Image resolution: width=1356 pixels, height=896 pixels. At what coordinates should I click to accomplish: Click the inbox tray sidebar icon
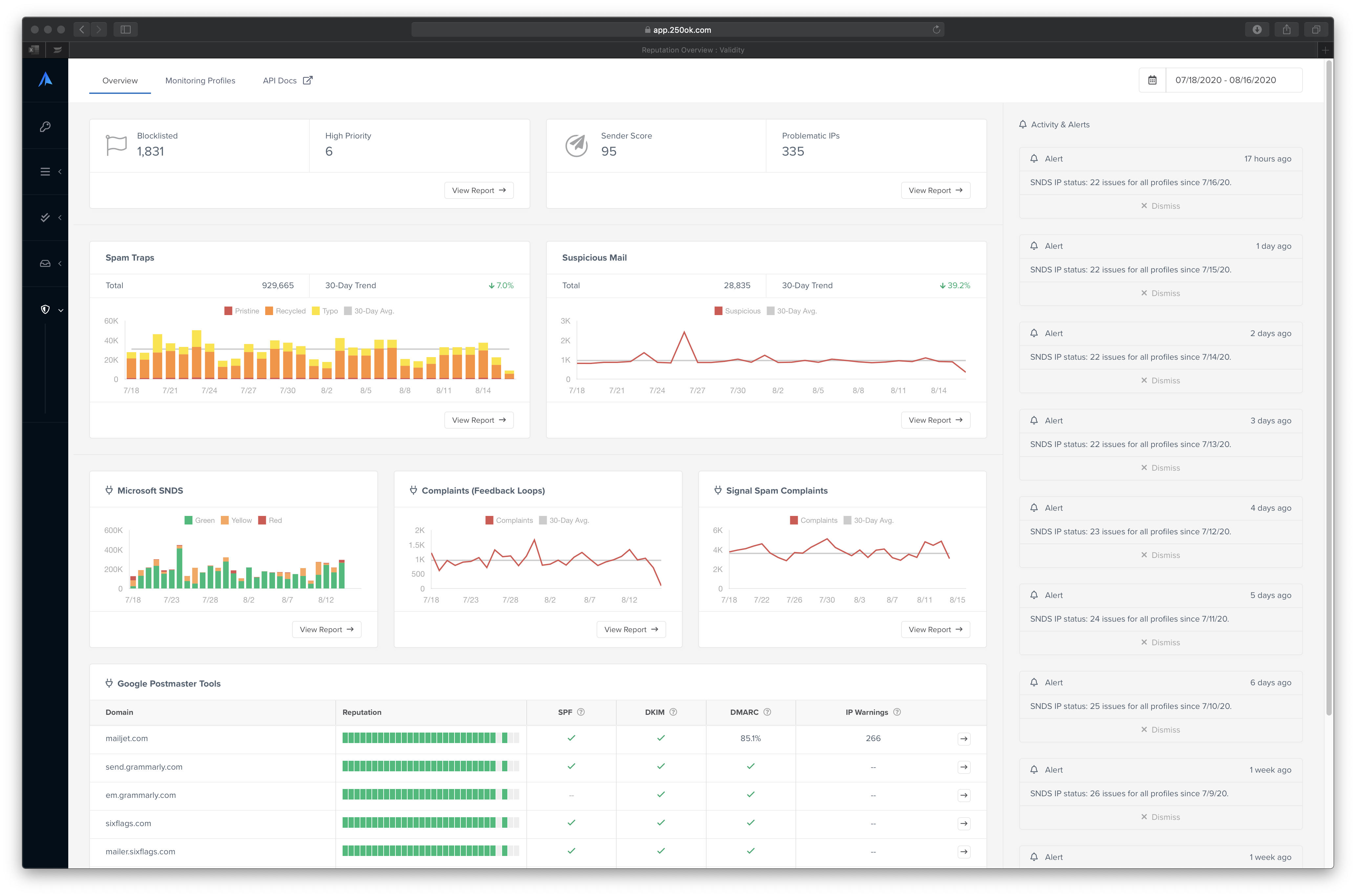pos(45,264)
